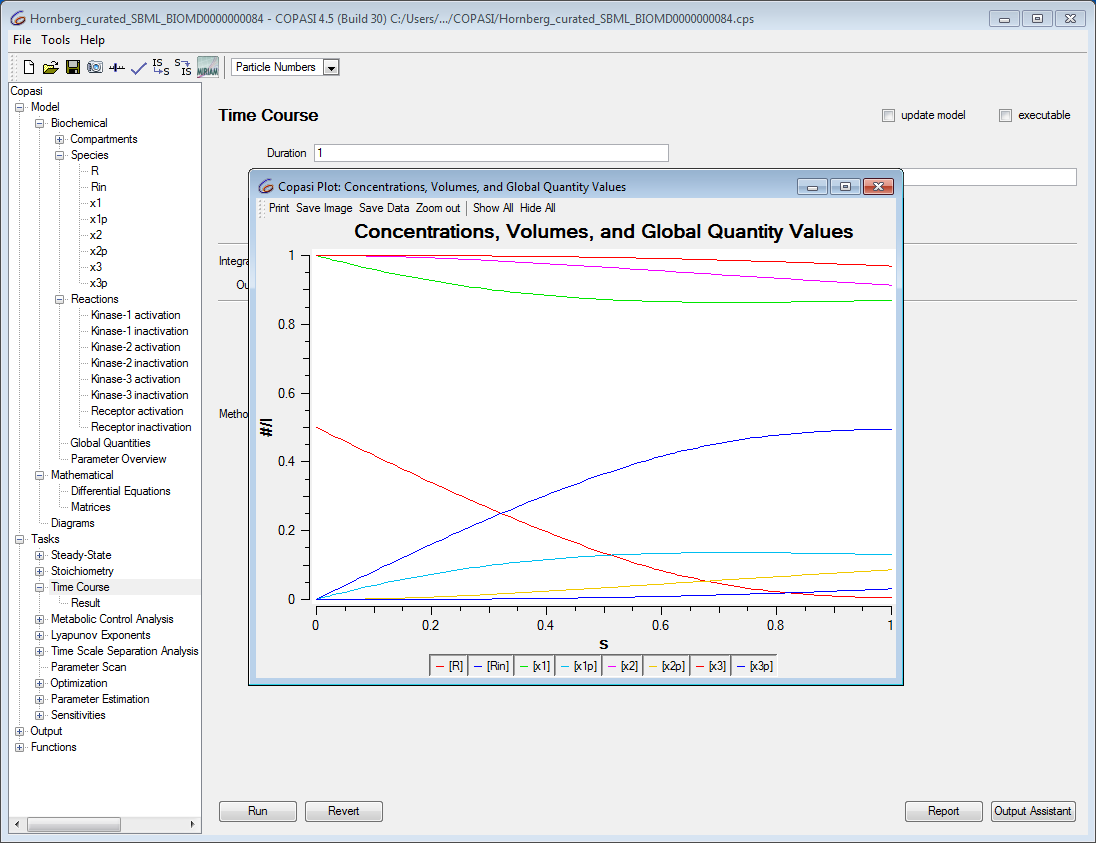The image size is (1096, 843).
Task: Minimize the Copasi Plot window
Action: click(812, 187)
